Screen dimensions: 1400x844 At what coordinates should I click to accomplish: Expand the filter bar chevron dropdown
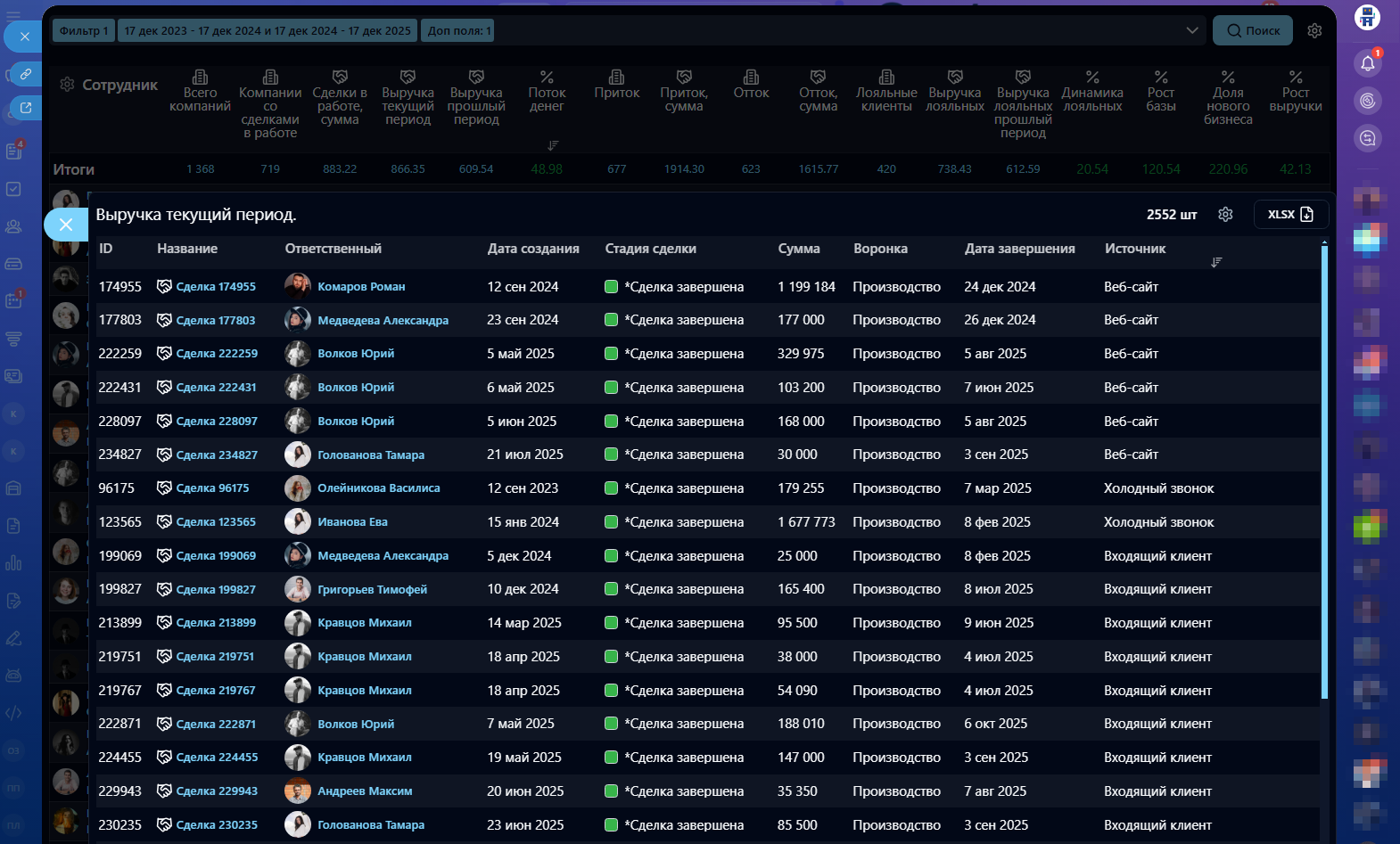(1191, 30)
